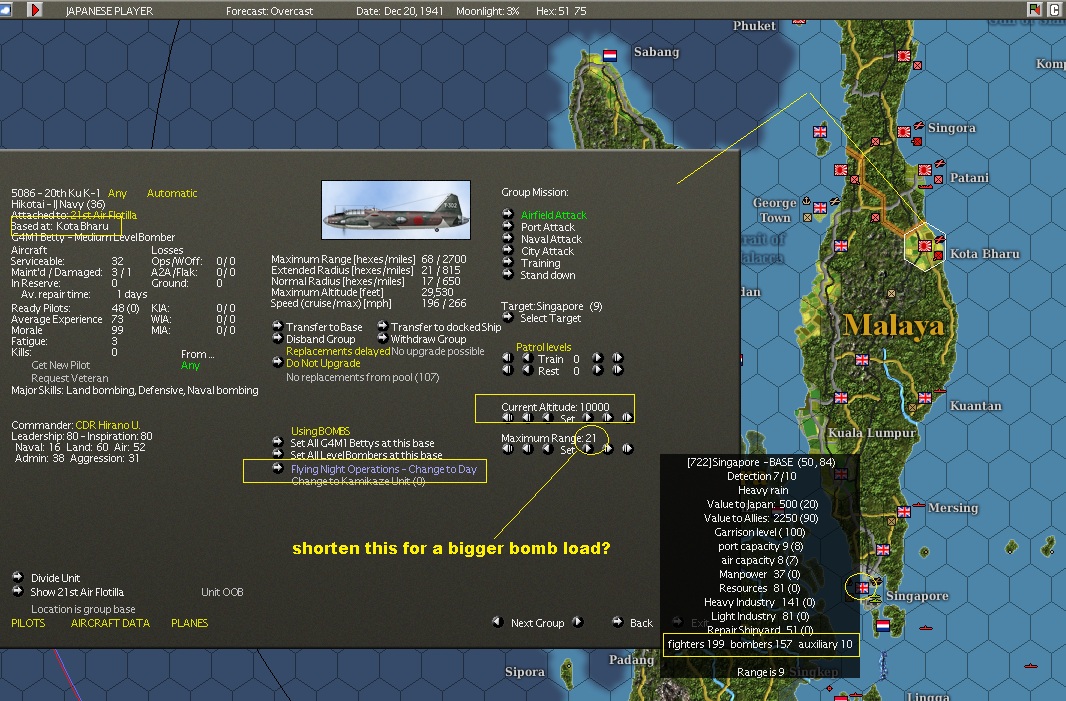1066x701 pixels.
Task: Click the anchor icon beside George Town
Action: [x=806, y=201]
